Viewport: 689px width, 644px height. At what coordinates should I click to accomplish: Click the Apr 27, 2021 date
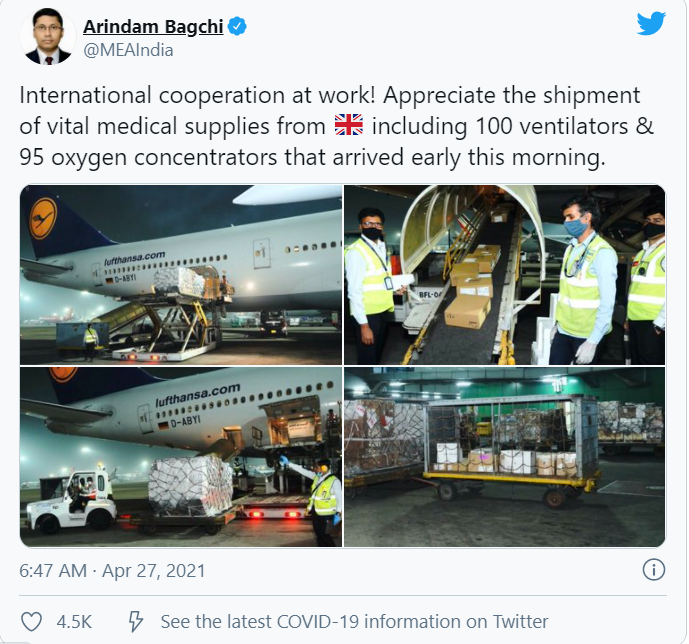tap(154, 571)
